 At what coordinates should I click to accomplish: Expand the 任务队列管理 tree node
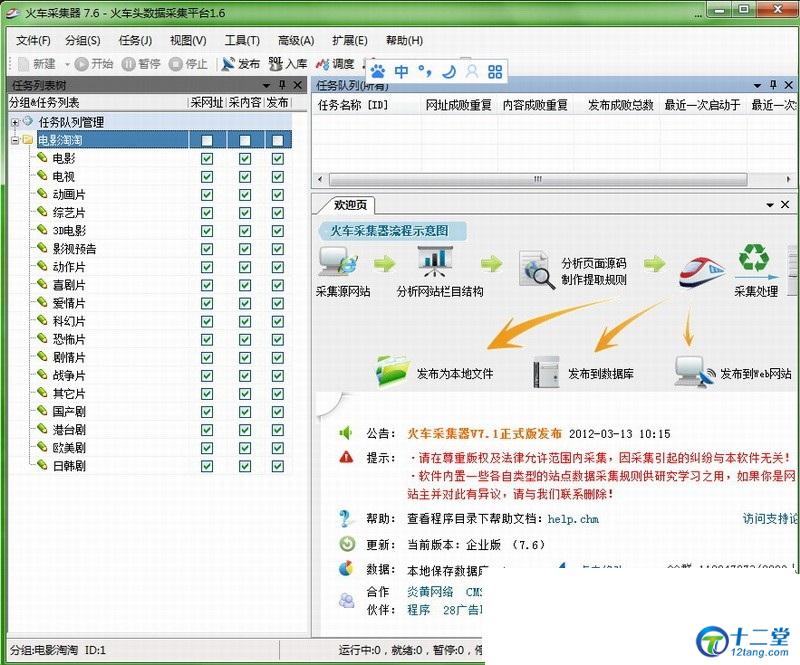[15, 122]
